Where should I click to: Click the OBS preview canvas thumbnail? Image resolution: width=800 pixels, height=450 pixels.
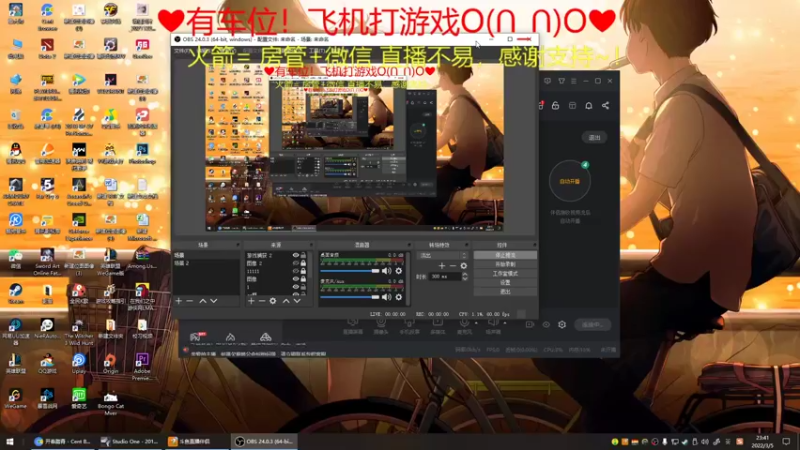click(x=354, y=147)
